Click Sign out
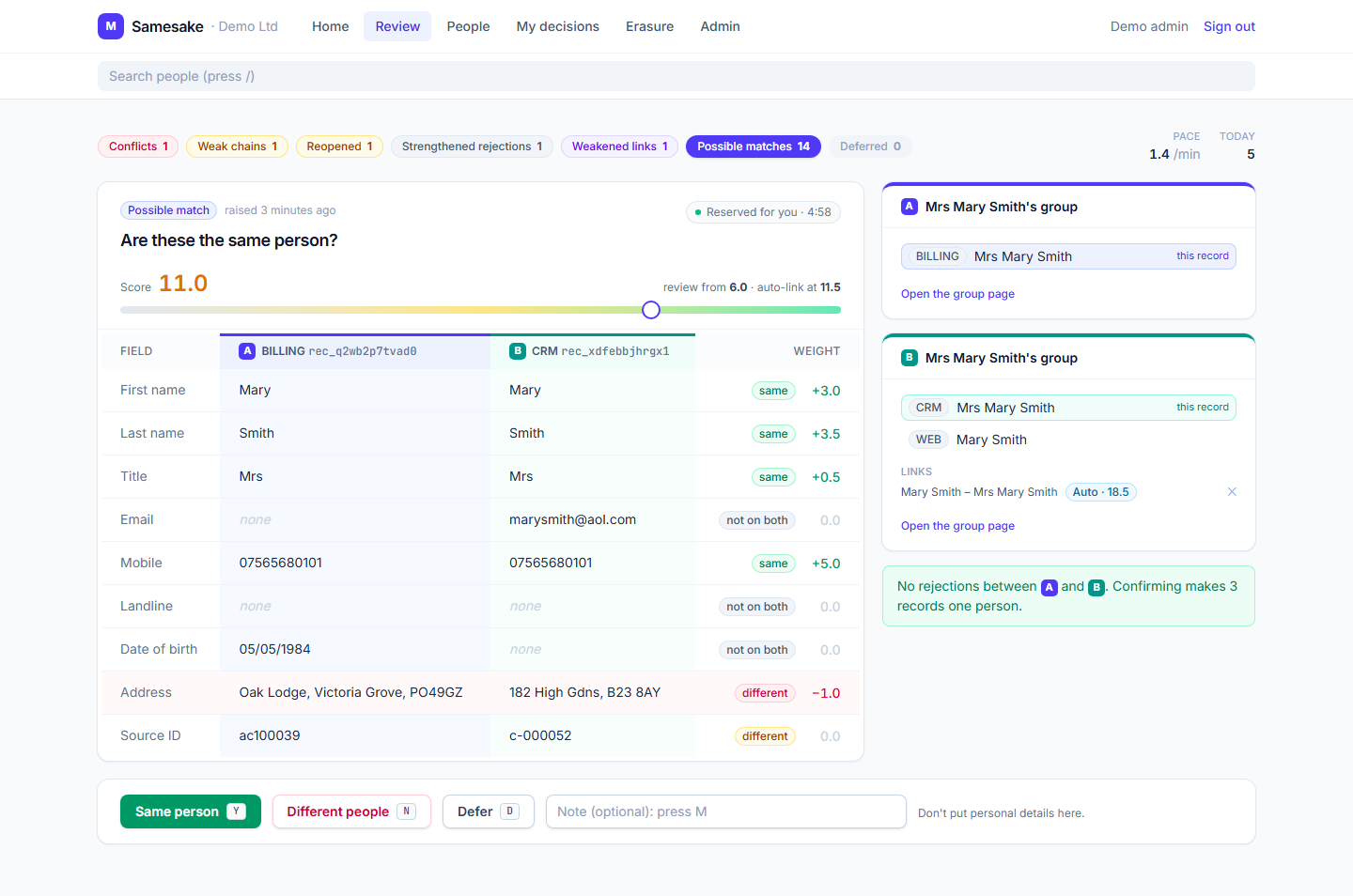The width and height of the screenshot is (1353, 896). point(1229,26)
